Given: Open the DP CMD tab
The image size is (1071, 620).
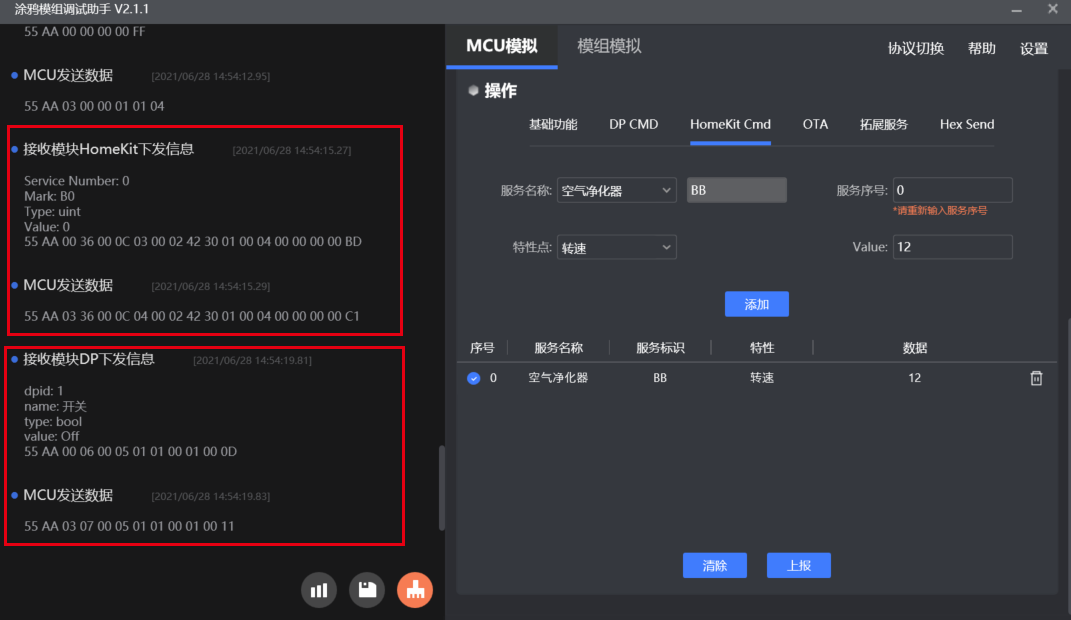Looking at the screenshot, I should coord(633,124).
